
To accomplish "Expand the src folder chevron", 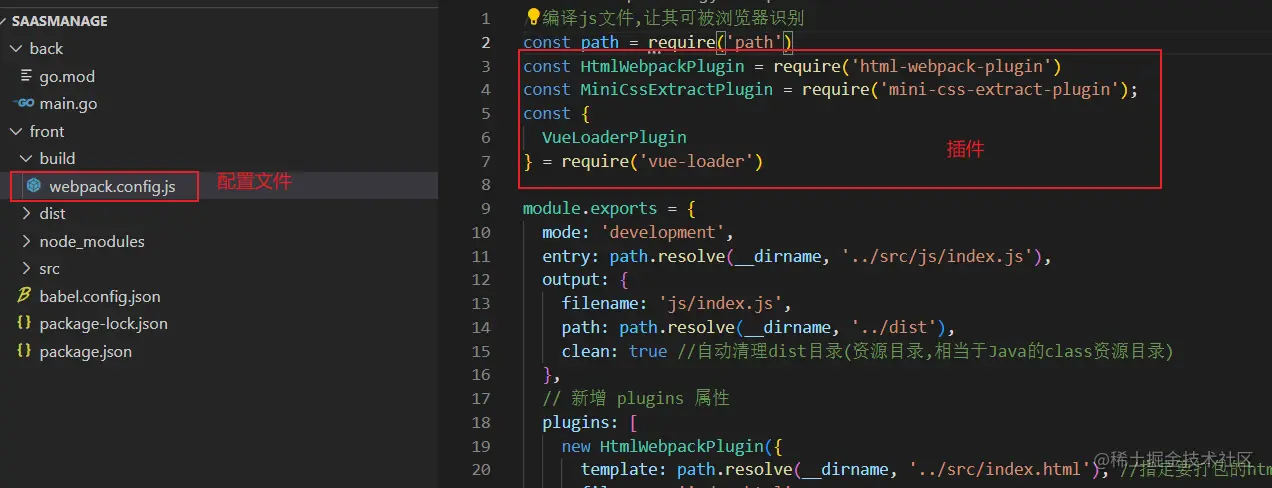I will click(25, 269).
